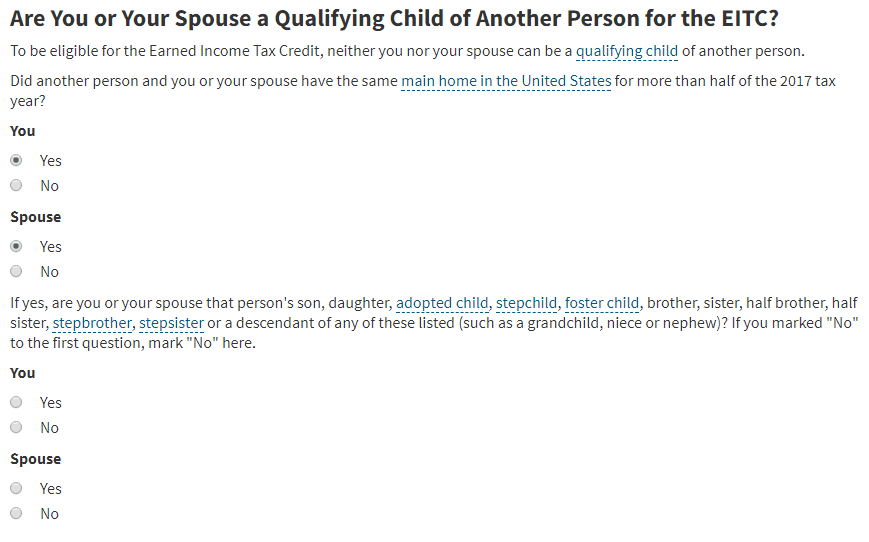The image size is (869, 542).
Task: Open the 'foster child' definition link
Action: click(x=602, y=303)
